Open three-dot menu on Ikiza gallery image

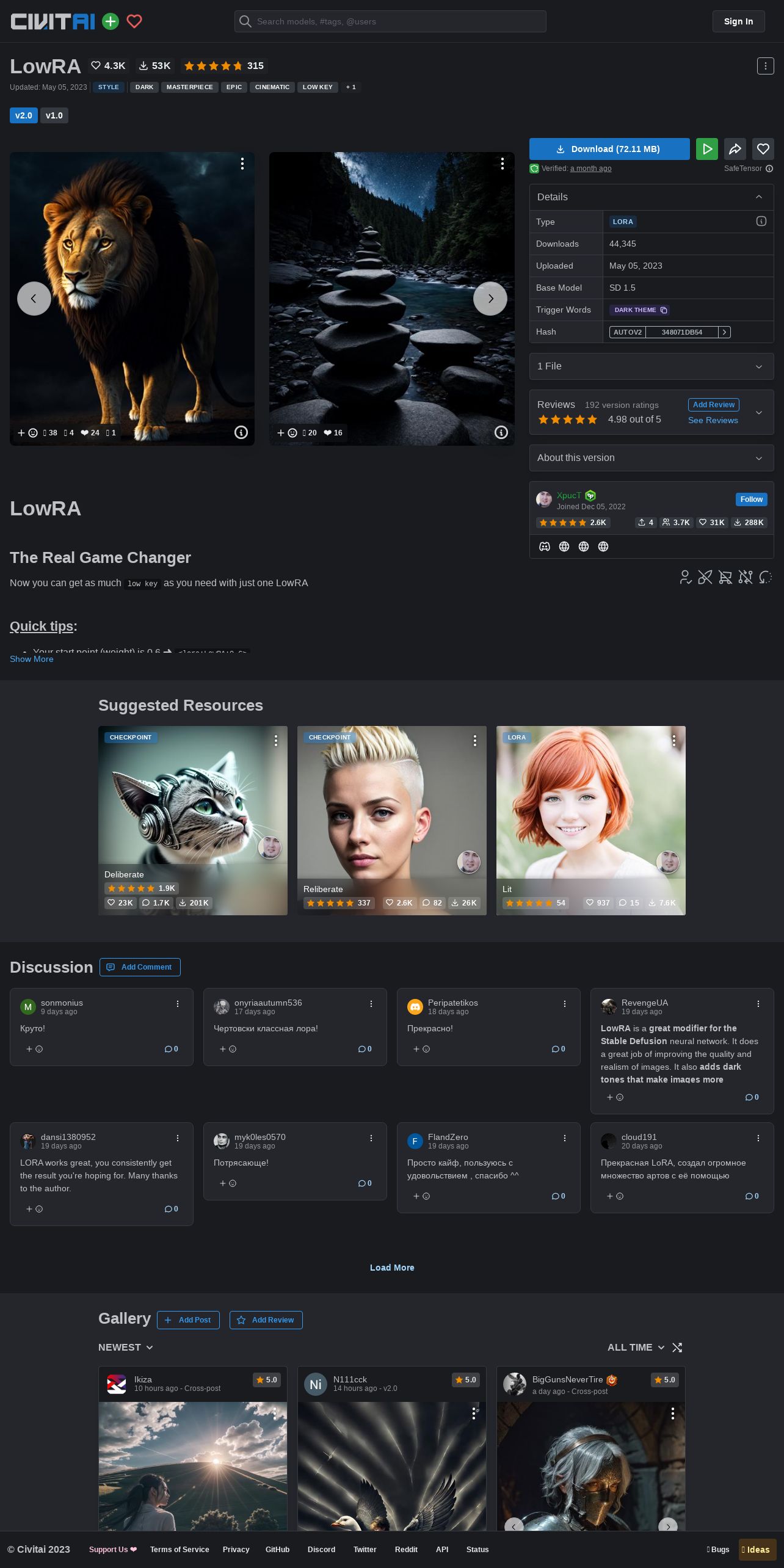(275, 1413)
